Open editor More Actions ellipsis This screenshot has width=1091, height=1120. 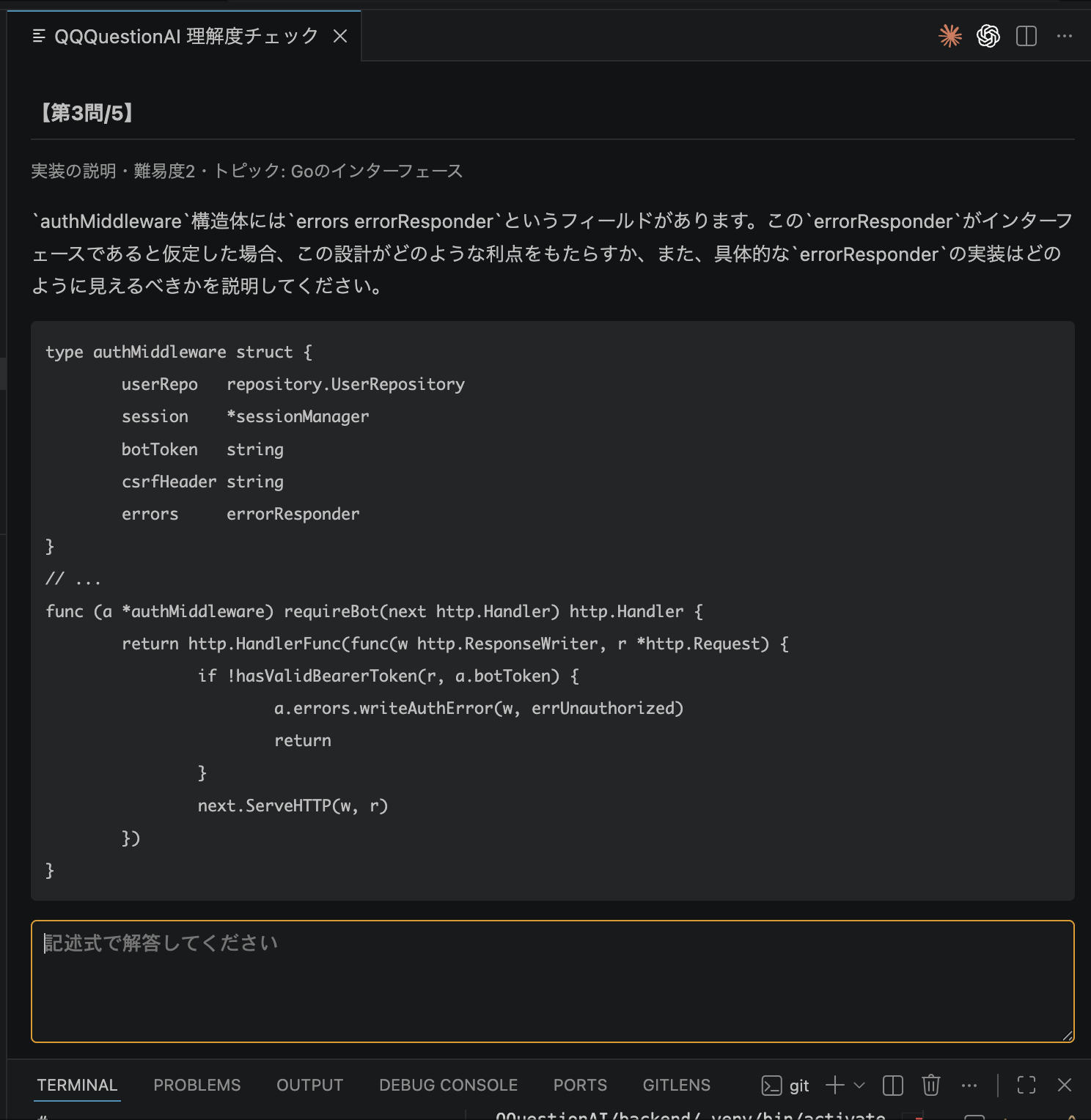(1065, 36)
